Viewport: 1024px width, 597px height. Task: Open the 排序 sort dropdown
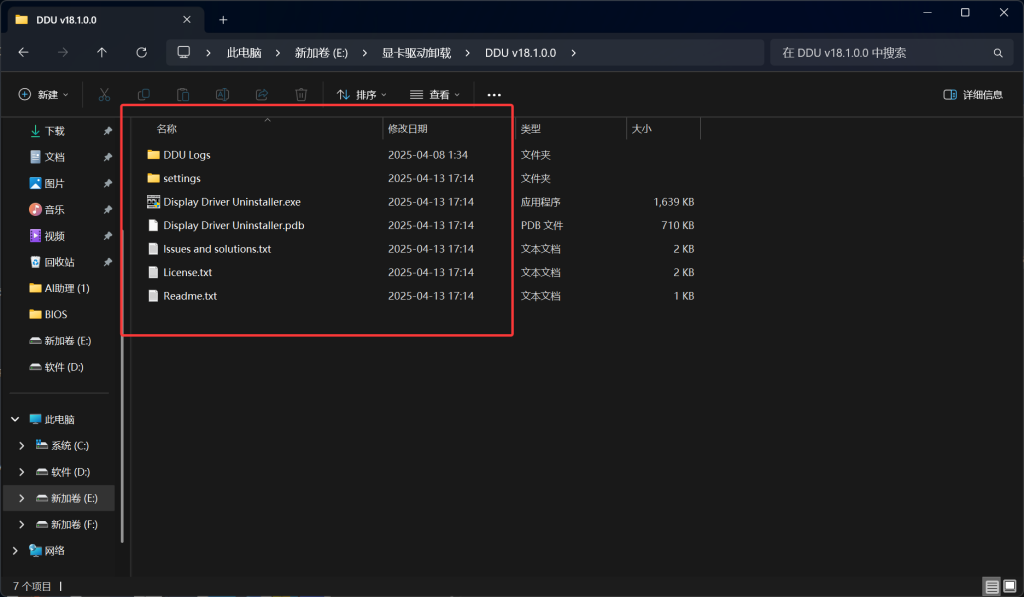(x=362, y=95)
